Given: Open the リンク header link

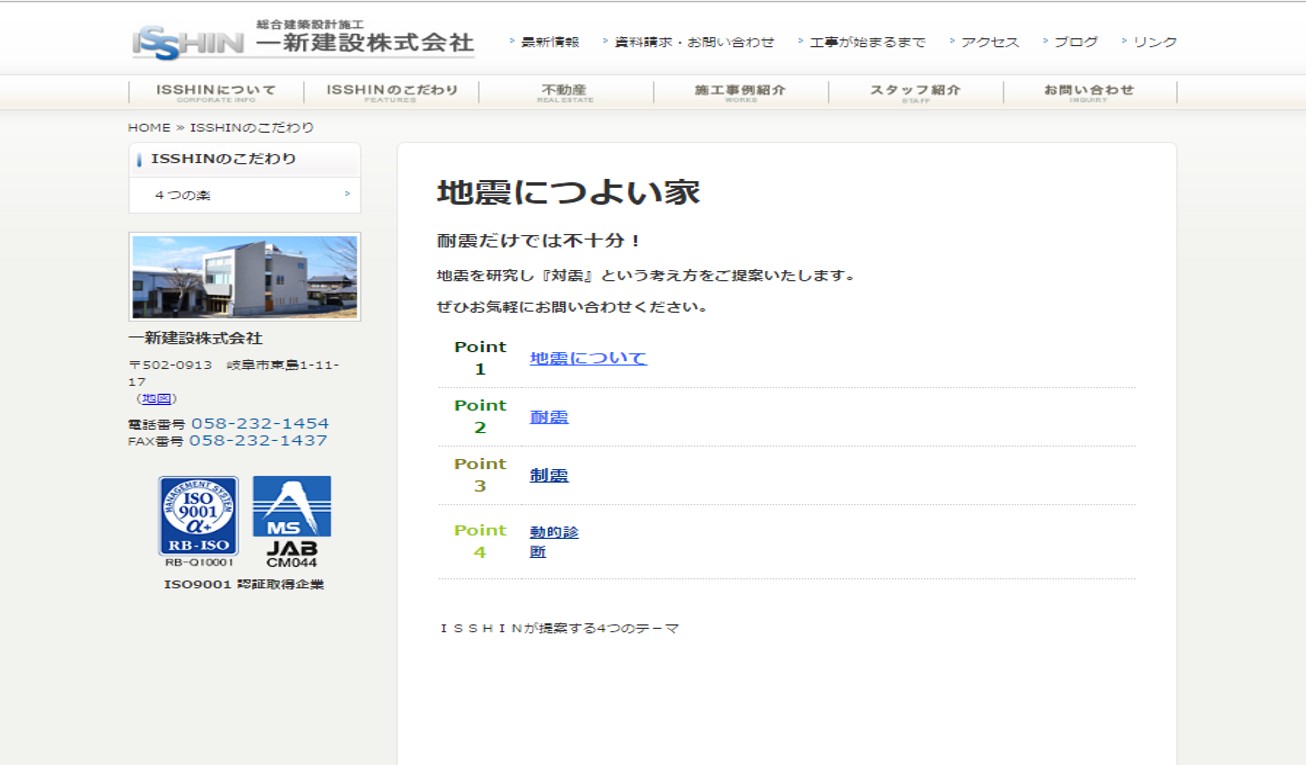Looking at the screenshot, I should [1155, 42].
